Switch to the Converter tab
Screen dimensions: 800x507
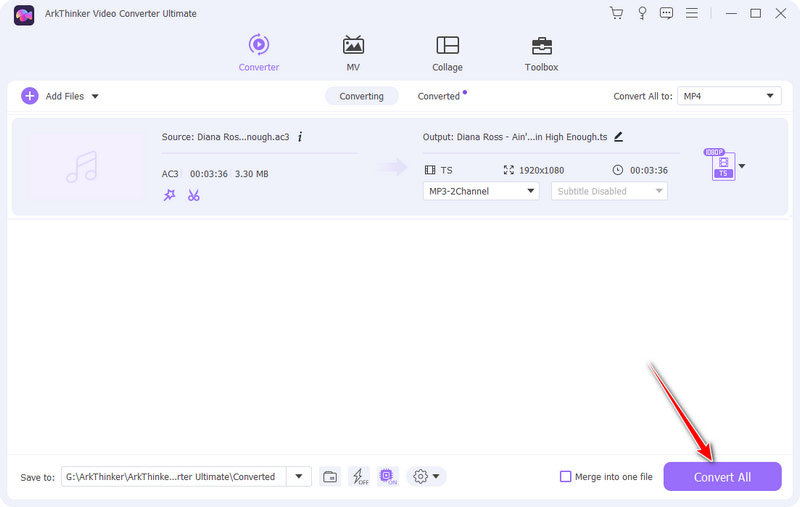tap(259, 53)
